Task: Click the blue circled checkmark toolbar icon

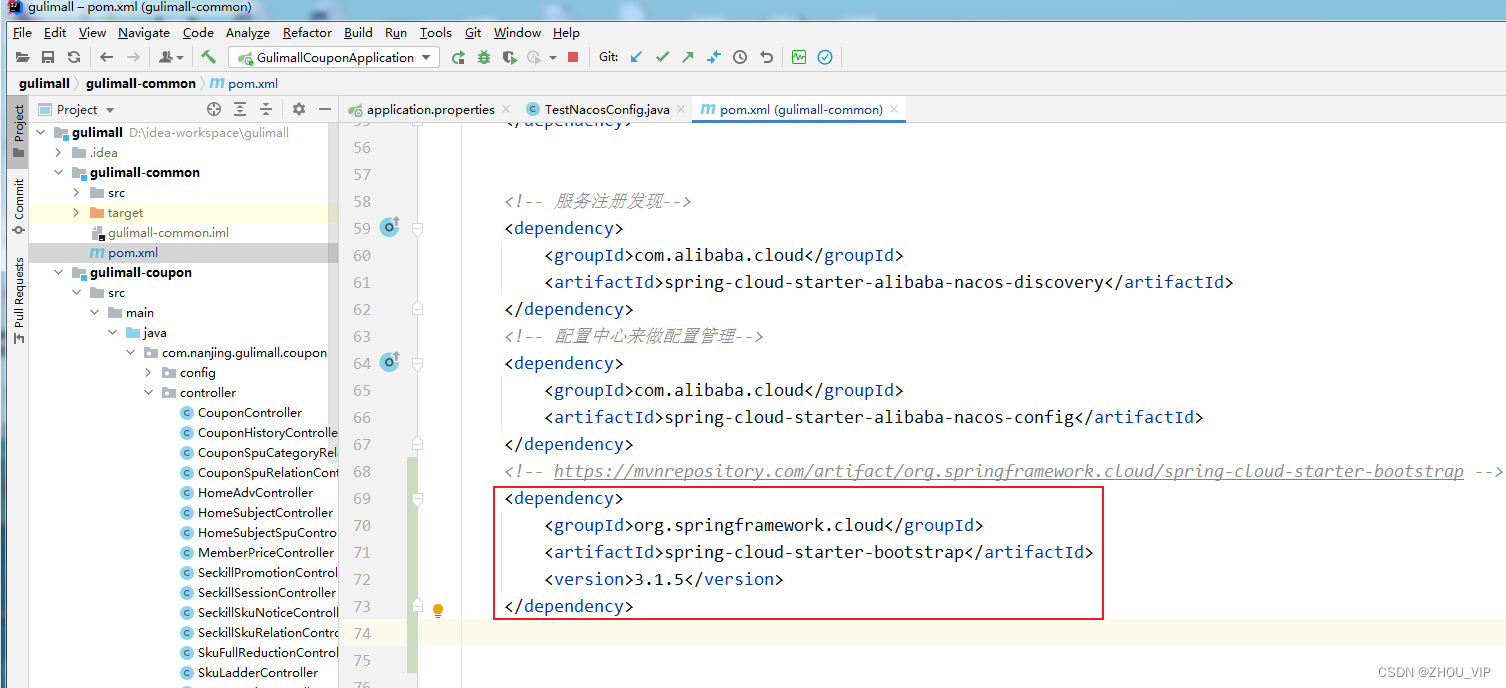Action: [x=825, y=58]
